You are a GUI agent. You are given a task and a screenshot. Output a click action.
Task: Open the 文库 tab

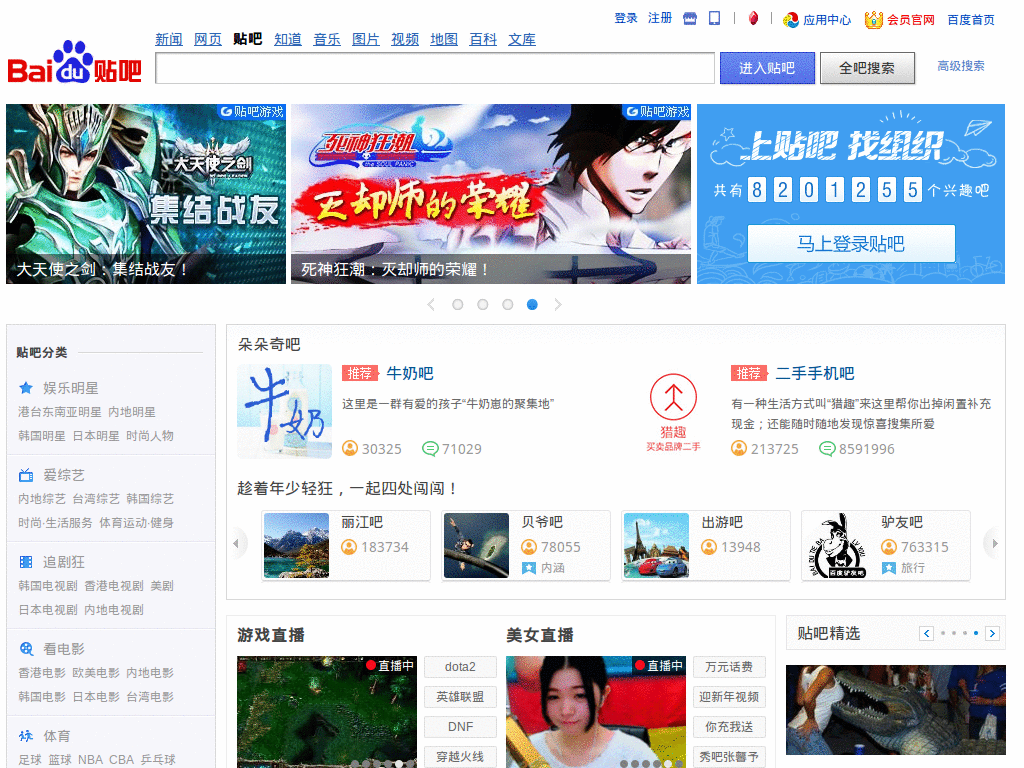tap(522, 39)
